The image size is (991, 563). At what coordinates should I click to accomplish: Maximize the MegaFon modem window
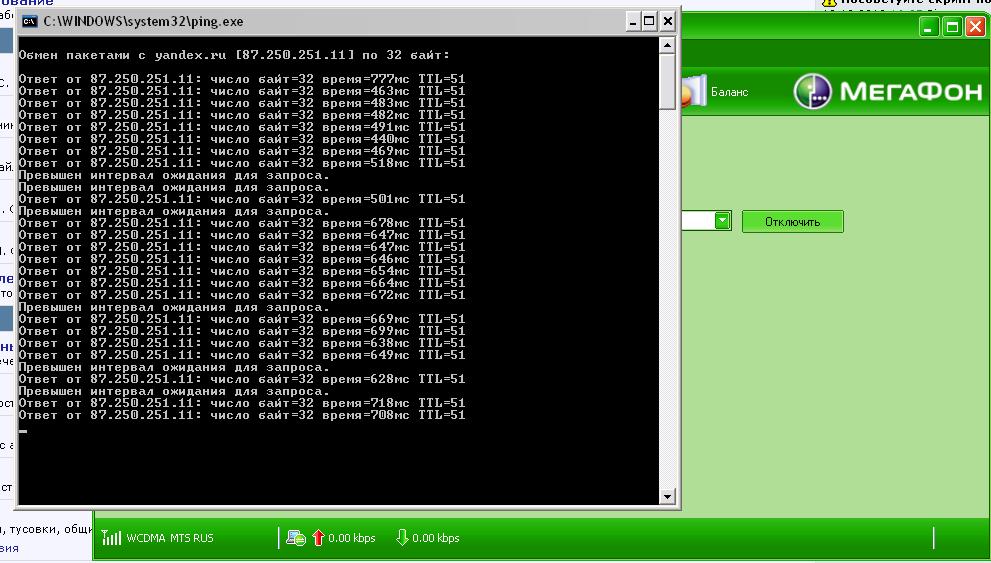coord(952,27)
